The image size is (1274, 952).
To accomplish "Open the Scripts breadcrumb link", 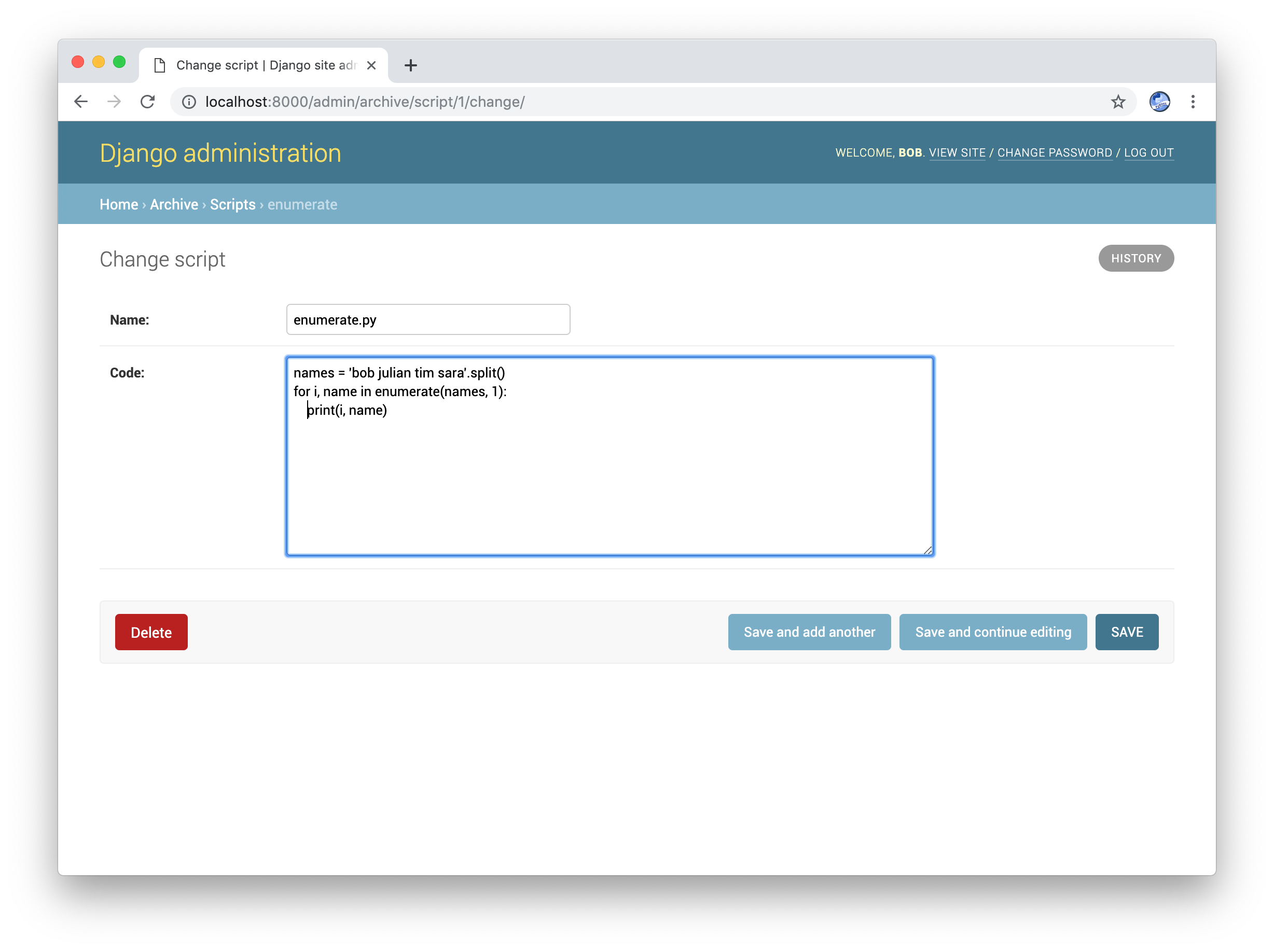I will pos(233,204).
